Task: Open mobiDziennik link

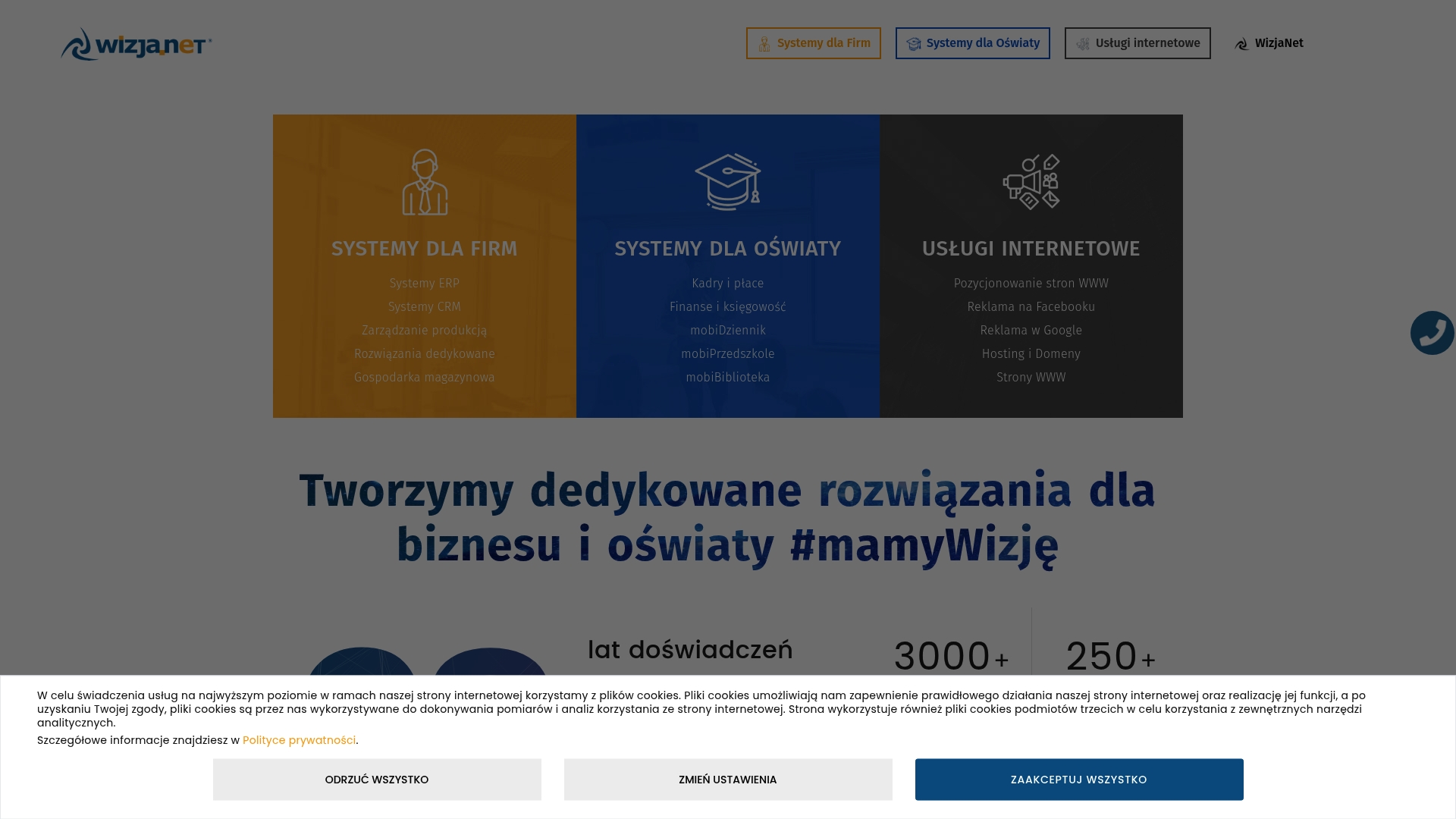Action: (728, 331)
